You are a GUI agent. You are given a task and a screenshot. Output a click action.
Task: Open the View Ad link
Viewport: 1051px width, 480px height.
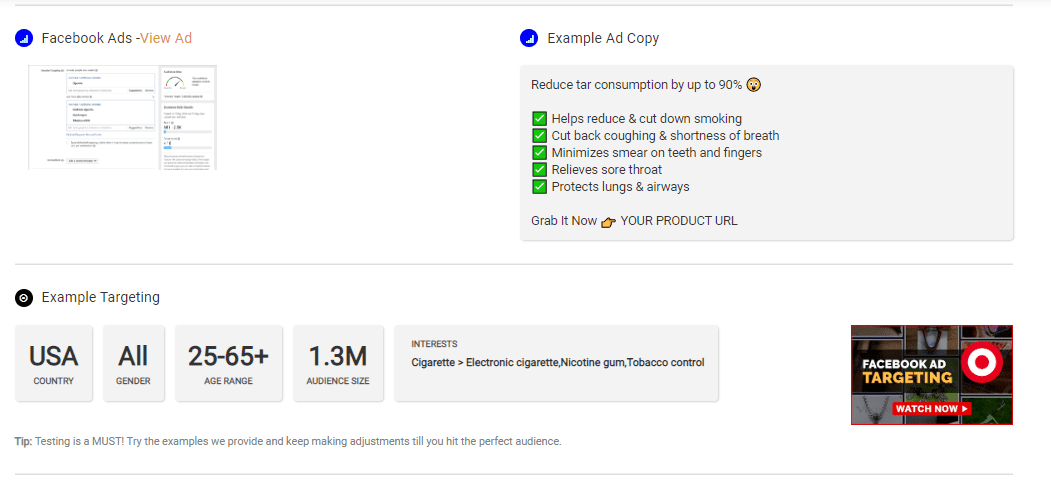166,38
